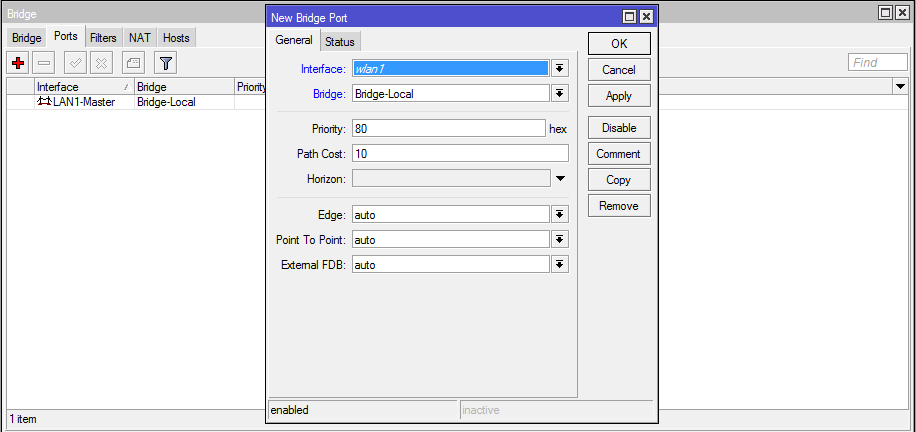Click the Path Cost input field

pyautogui.click(x=459, y=154)
